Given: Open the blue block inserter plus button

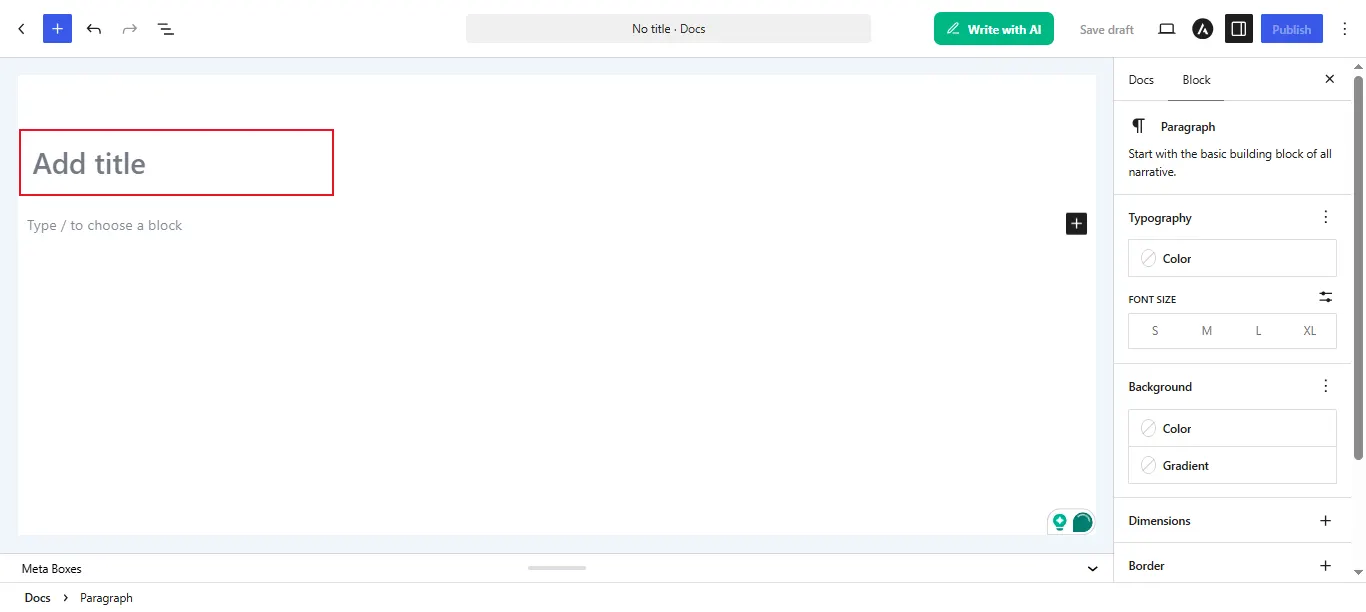Looking at the screenshot, I should [x=57, y=29].
